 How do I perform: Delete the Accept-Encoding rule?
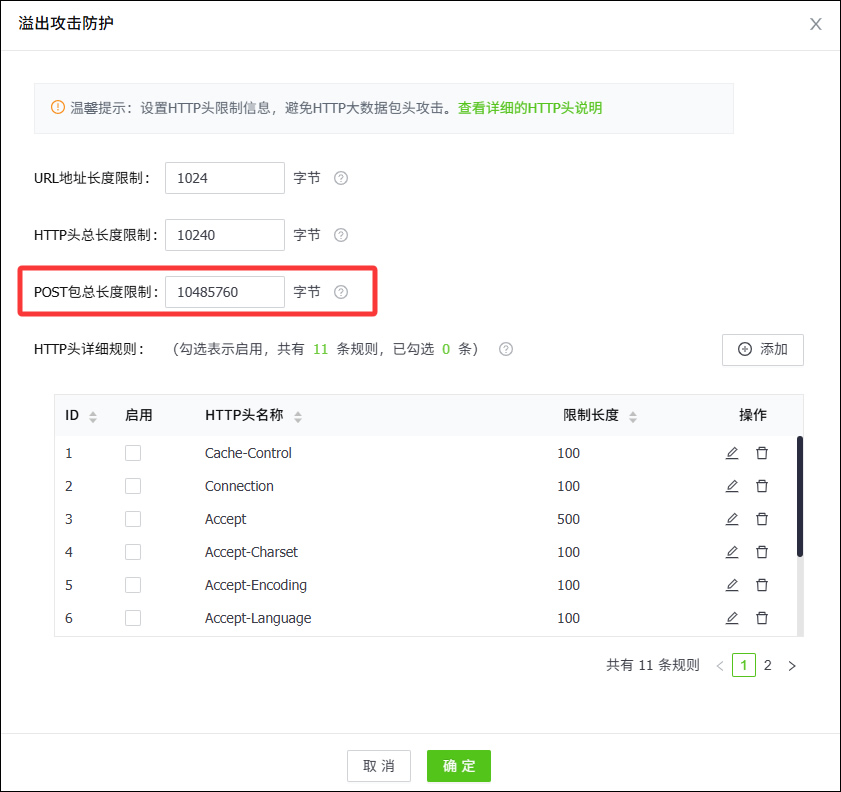[x=762, y=585]
